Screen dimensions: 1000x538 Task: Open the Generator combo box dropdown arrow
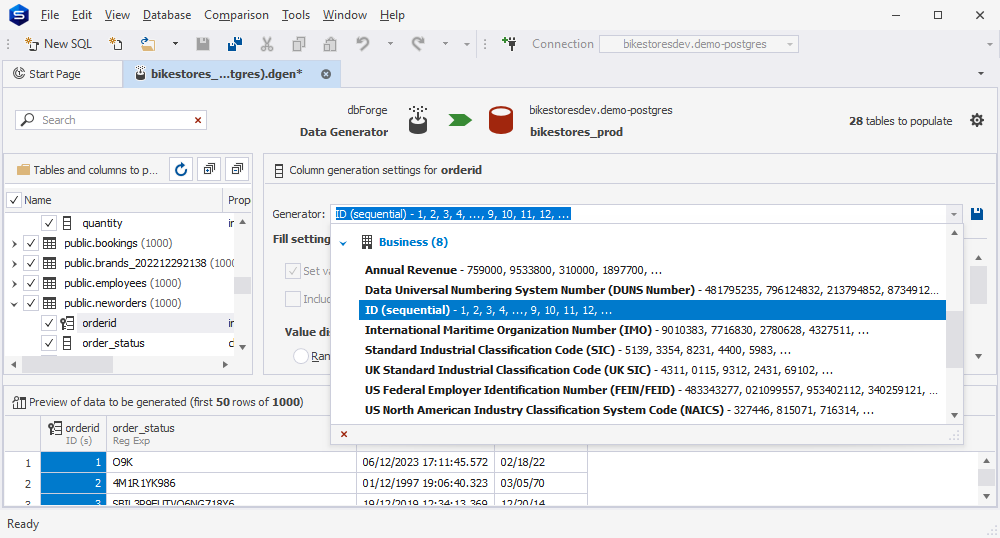tap(953, 214)
